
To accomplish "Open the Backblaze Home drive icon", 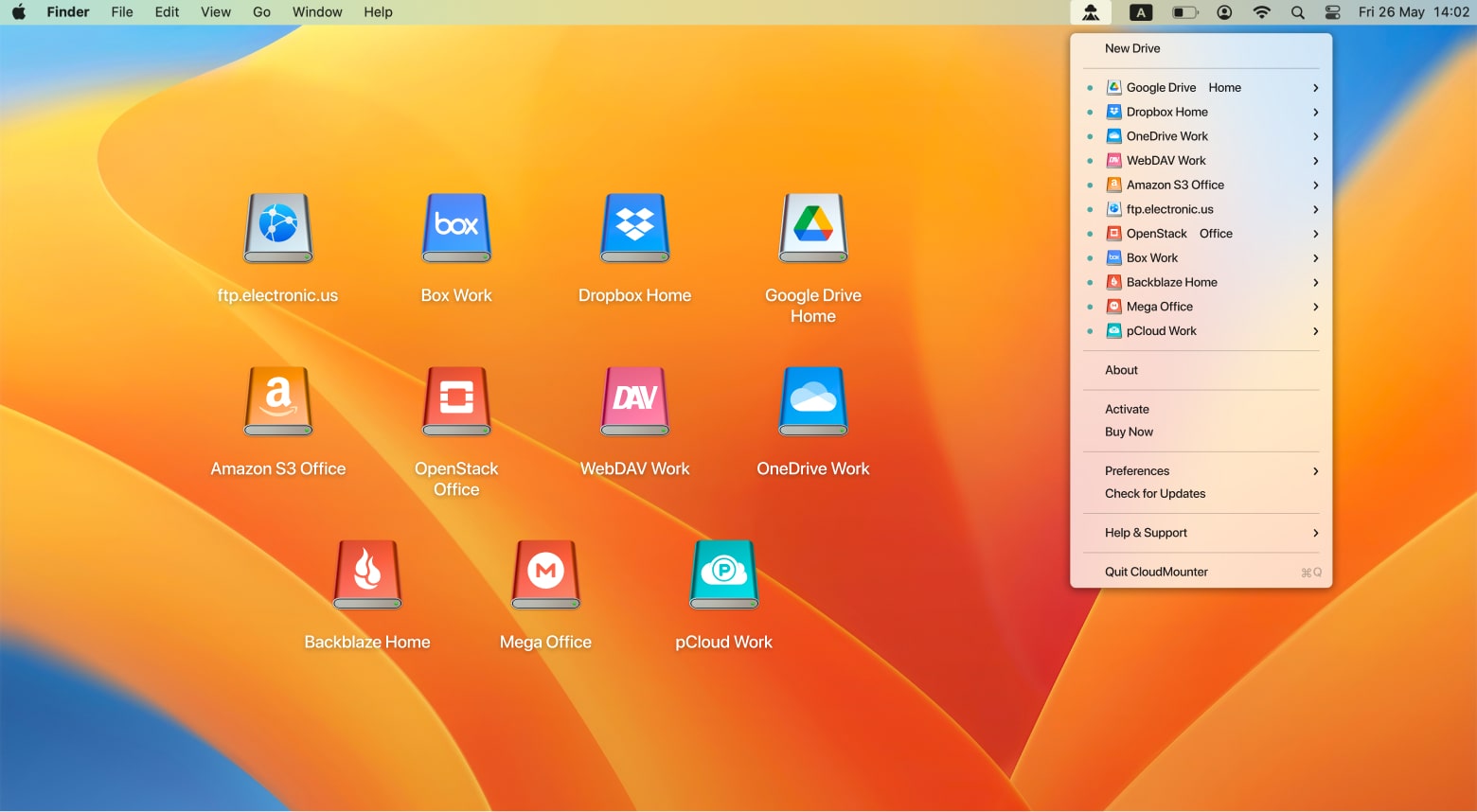I will point(367,574).
